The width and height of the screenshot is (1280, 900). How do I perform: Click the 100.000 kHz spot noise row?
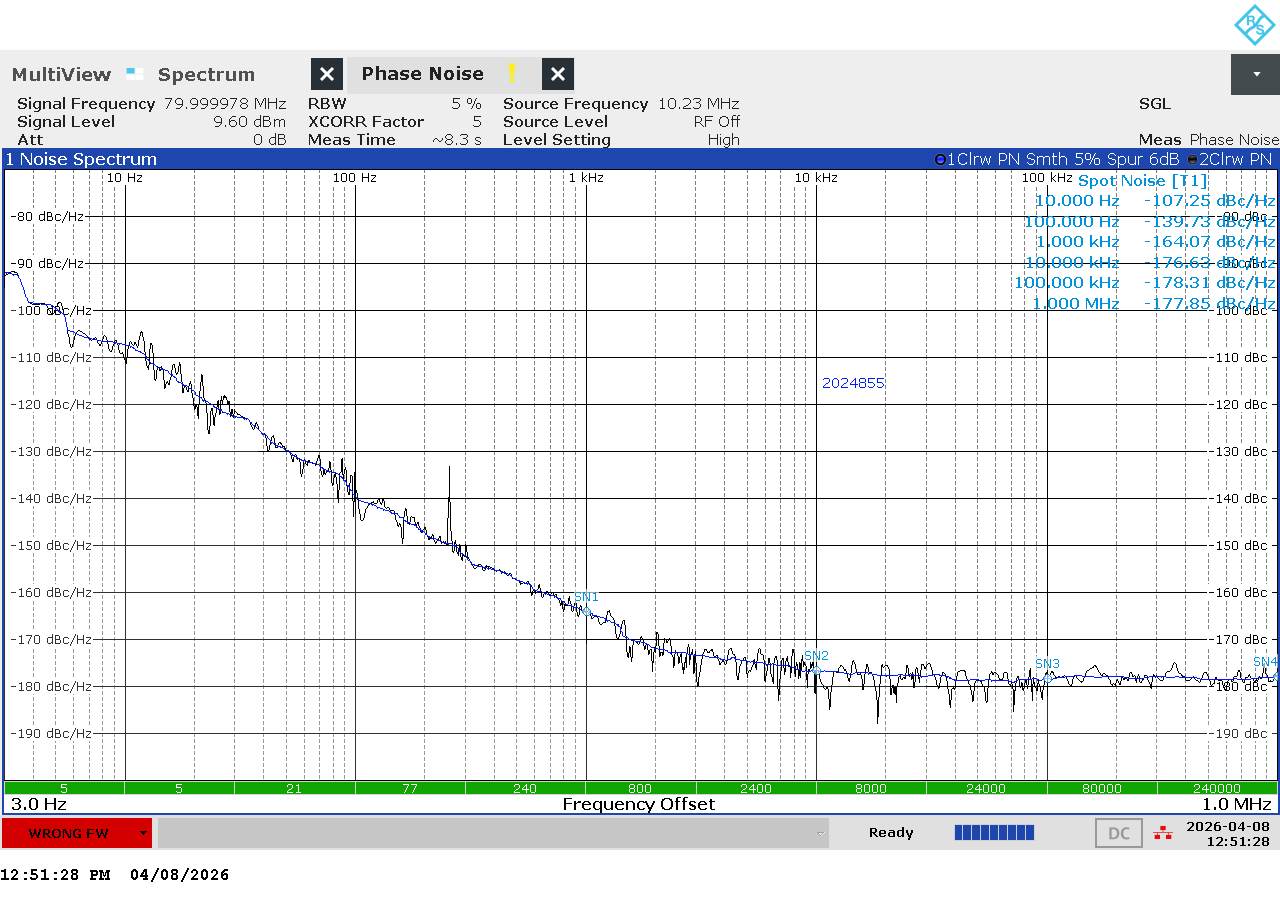(x=1145, y=283)
